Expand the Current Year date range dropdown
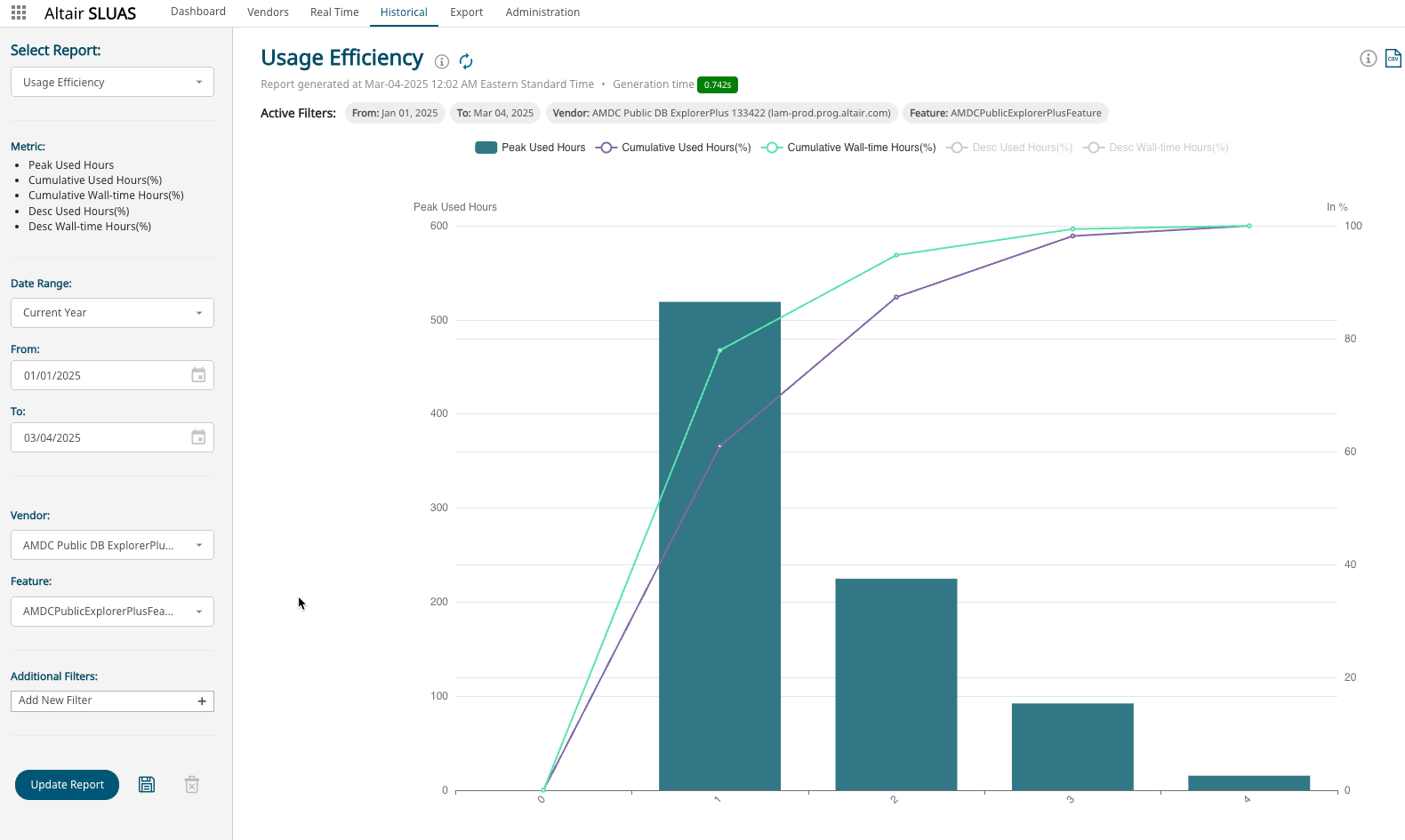Screen dimensions: 1405x840 click(x=112, y=313)
